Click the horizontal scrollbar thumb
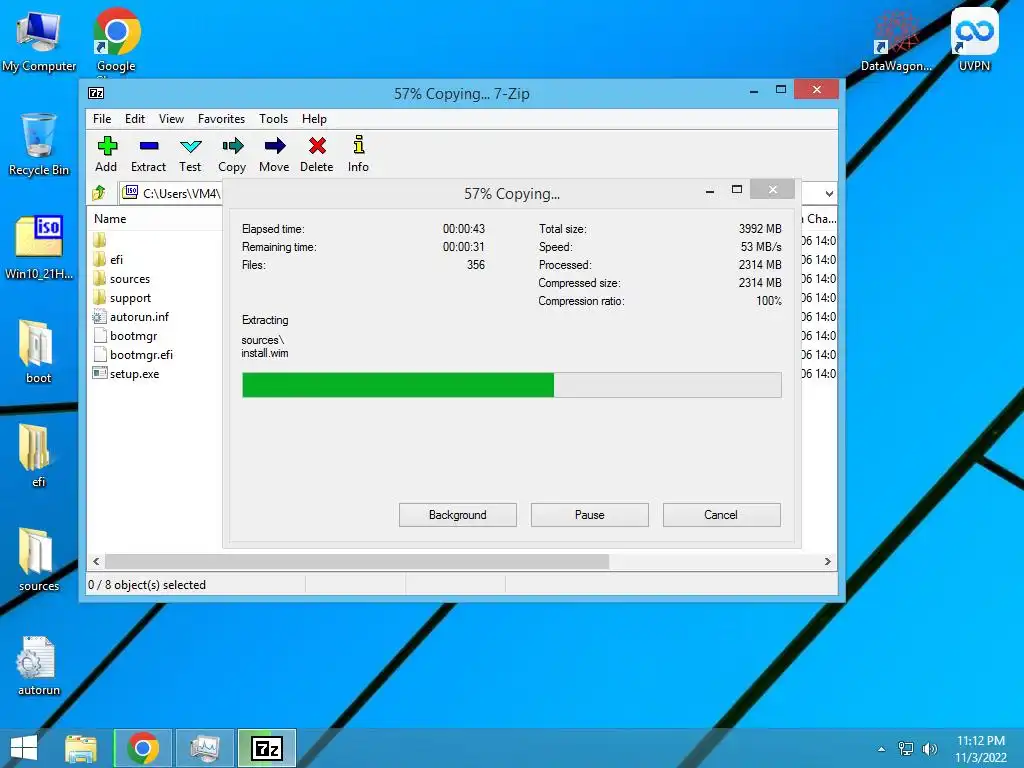Viewport: 1024px width, 768px height. [357, 561]
